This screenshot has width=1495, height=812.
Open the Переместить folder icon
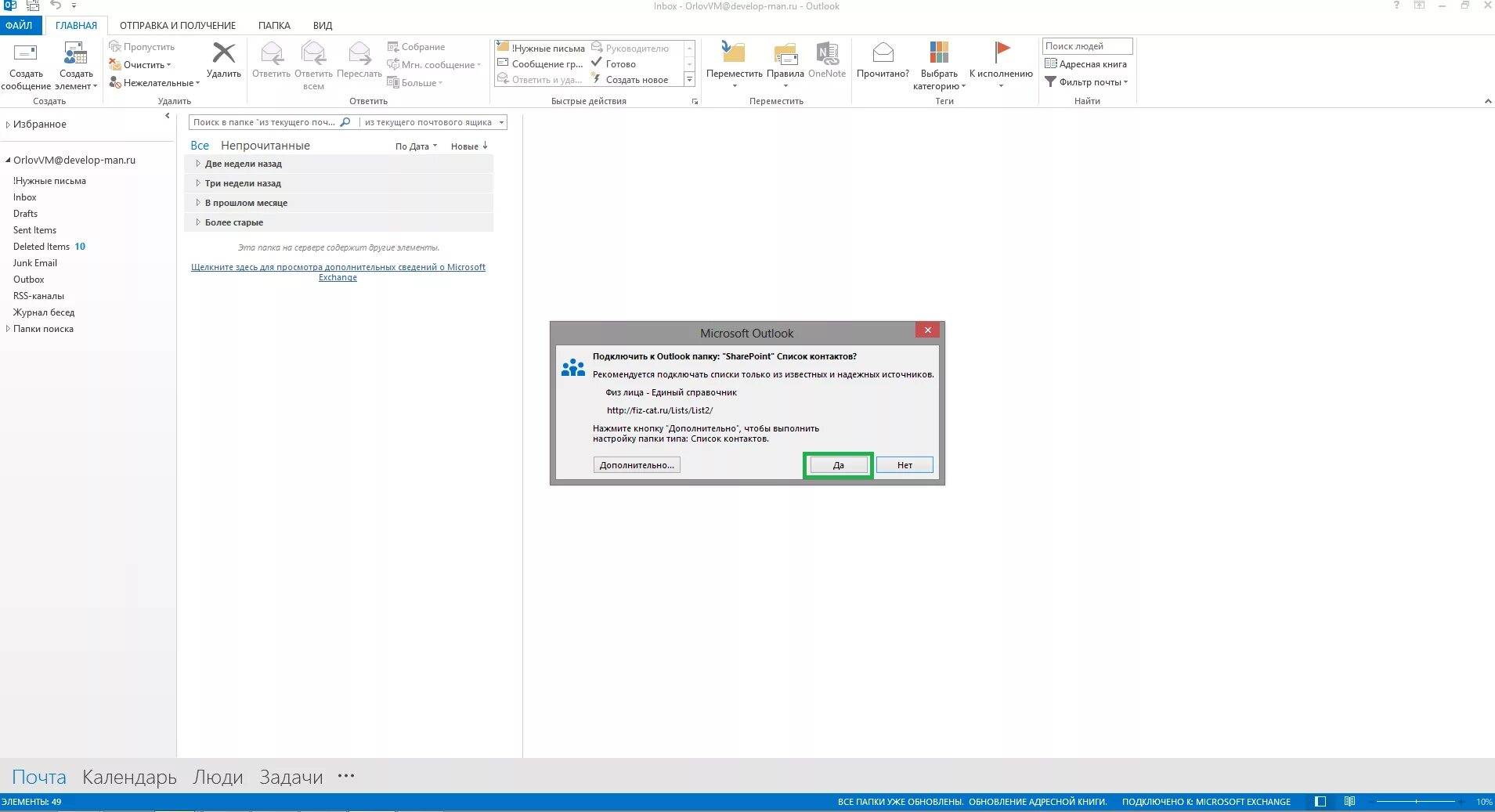click(734, 52)
